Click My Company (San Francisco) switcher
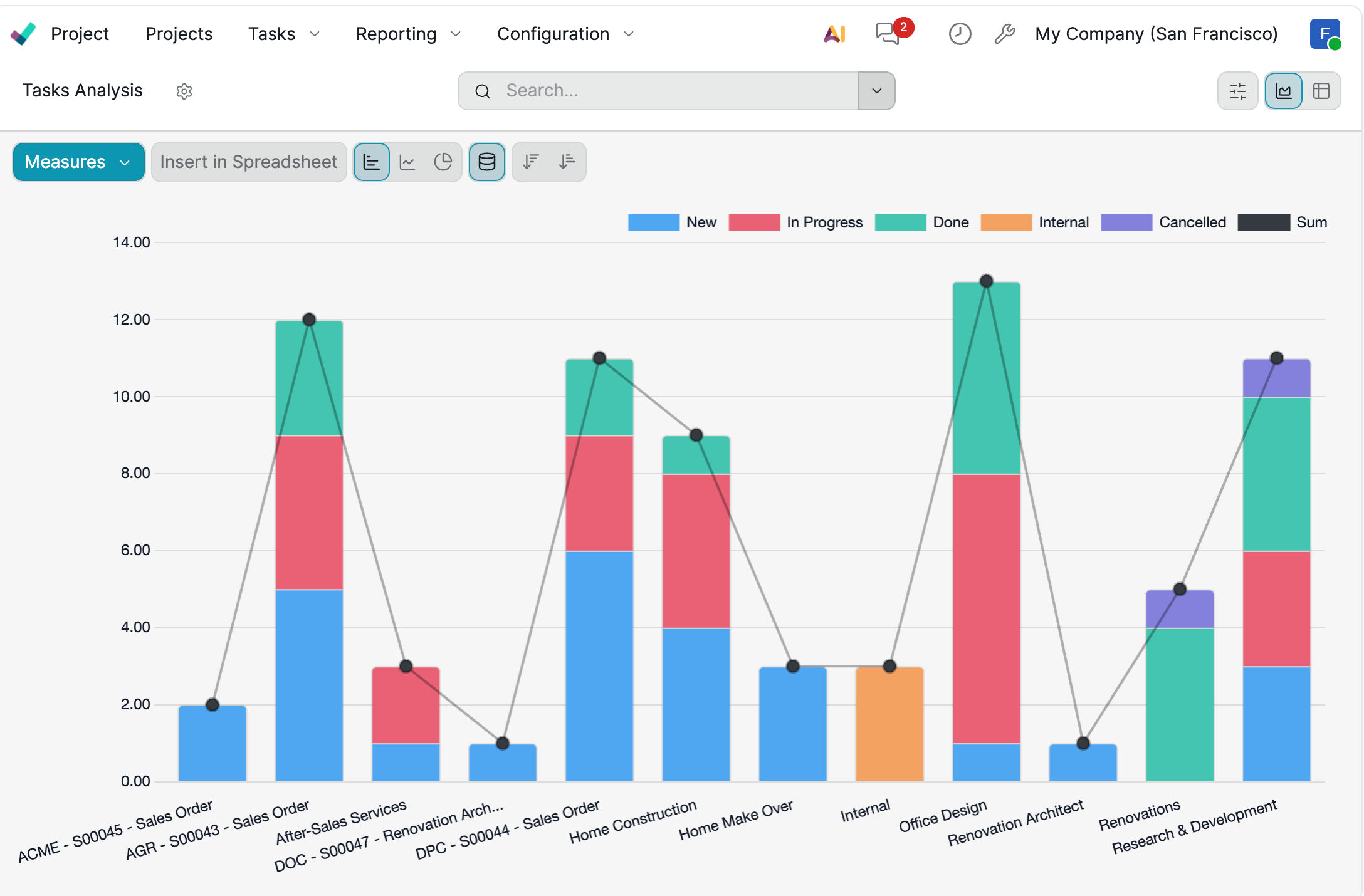Screen dimensions: 1364x896 (x=1156, y=34)
